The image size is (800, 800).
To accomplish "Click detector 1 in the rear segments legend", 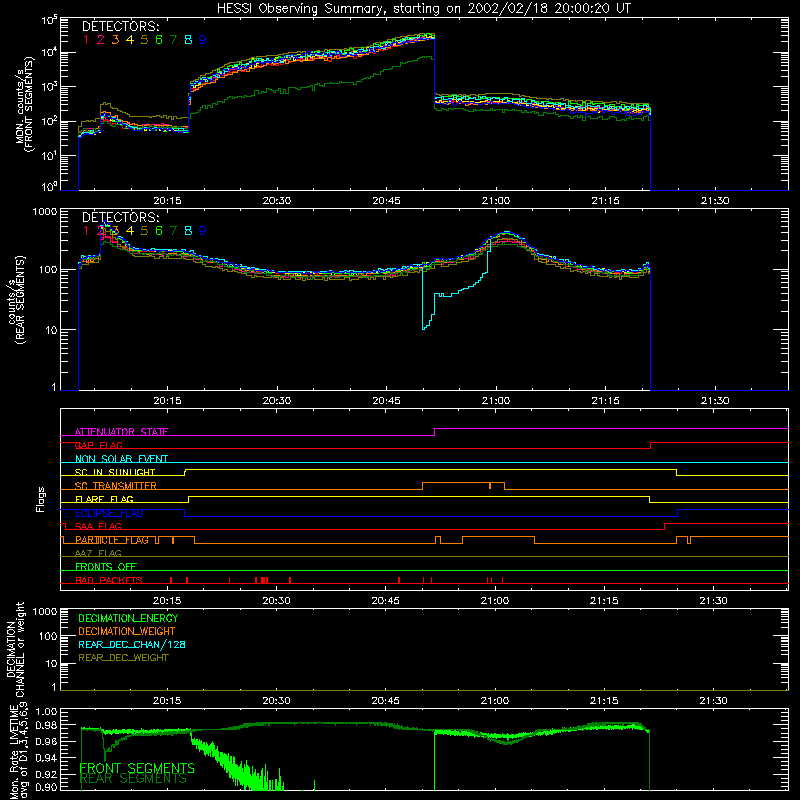I will pyautogui.click(x=86, y=231).
